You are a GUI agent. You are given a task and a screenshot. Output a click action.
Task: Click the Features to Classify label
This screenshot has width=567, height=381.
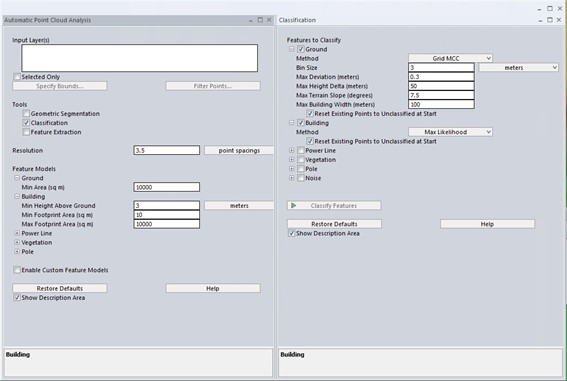[x=314, y=40]
